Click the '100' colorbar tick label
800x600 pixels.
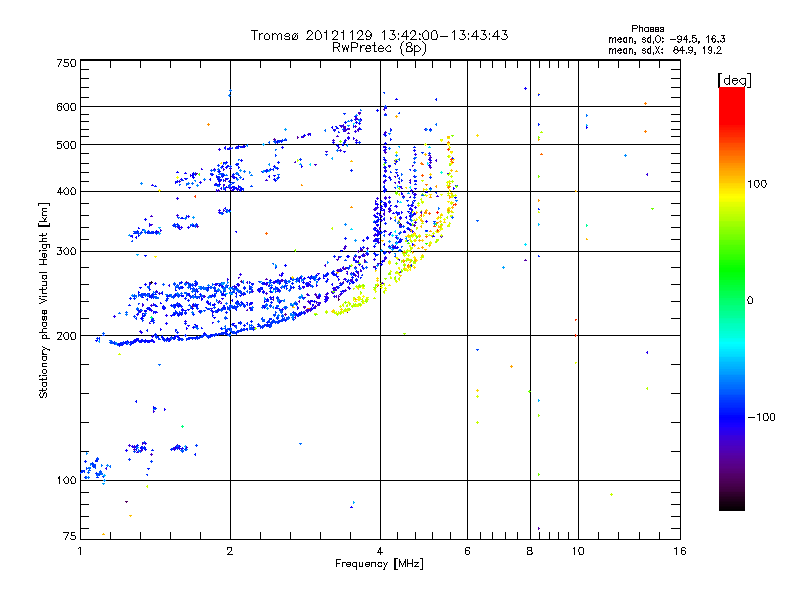point(757,184)
